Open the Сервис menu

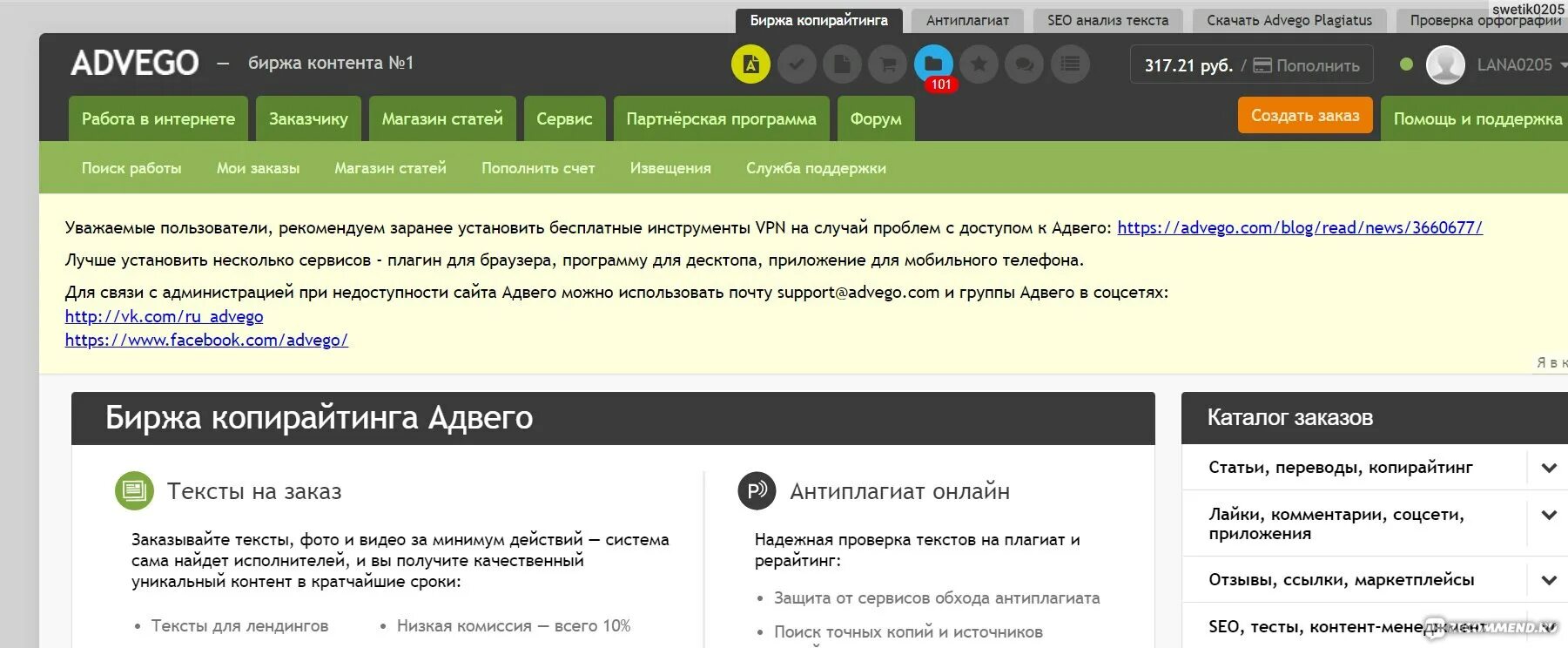point(564,118)
